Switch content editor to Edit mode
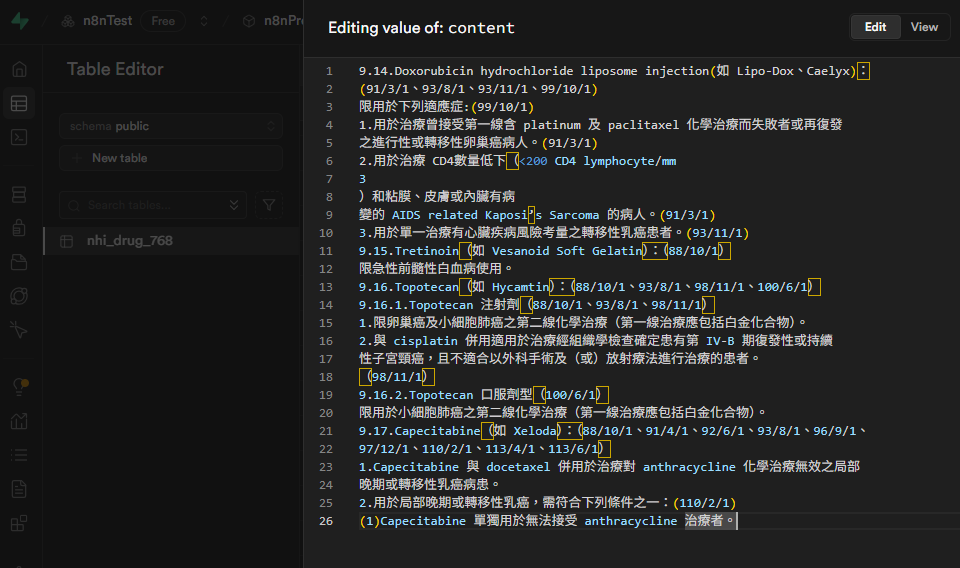This screenshot has width=960, height=568. click(875, 27)
